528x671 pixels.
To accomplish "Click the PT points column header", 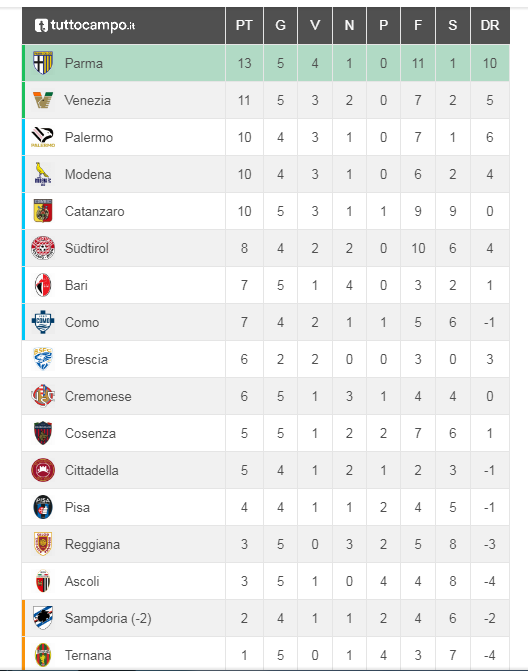I will (x=244, y=25).
